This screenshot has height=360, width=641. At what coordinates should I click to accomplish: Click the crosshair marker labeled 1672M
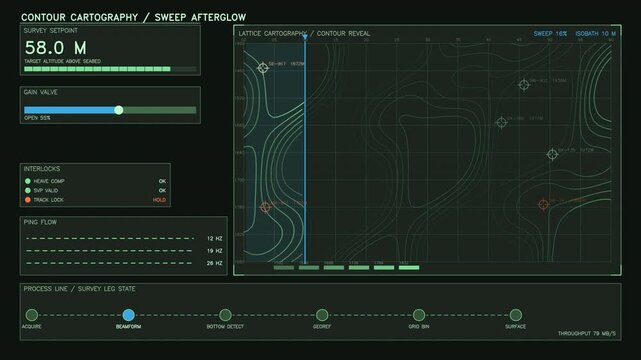pos(263,68)
